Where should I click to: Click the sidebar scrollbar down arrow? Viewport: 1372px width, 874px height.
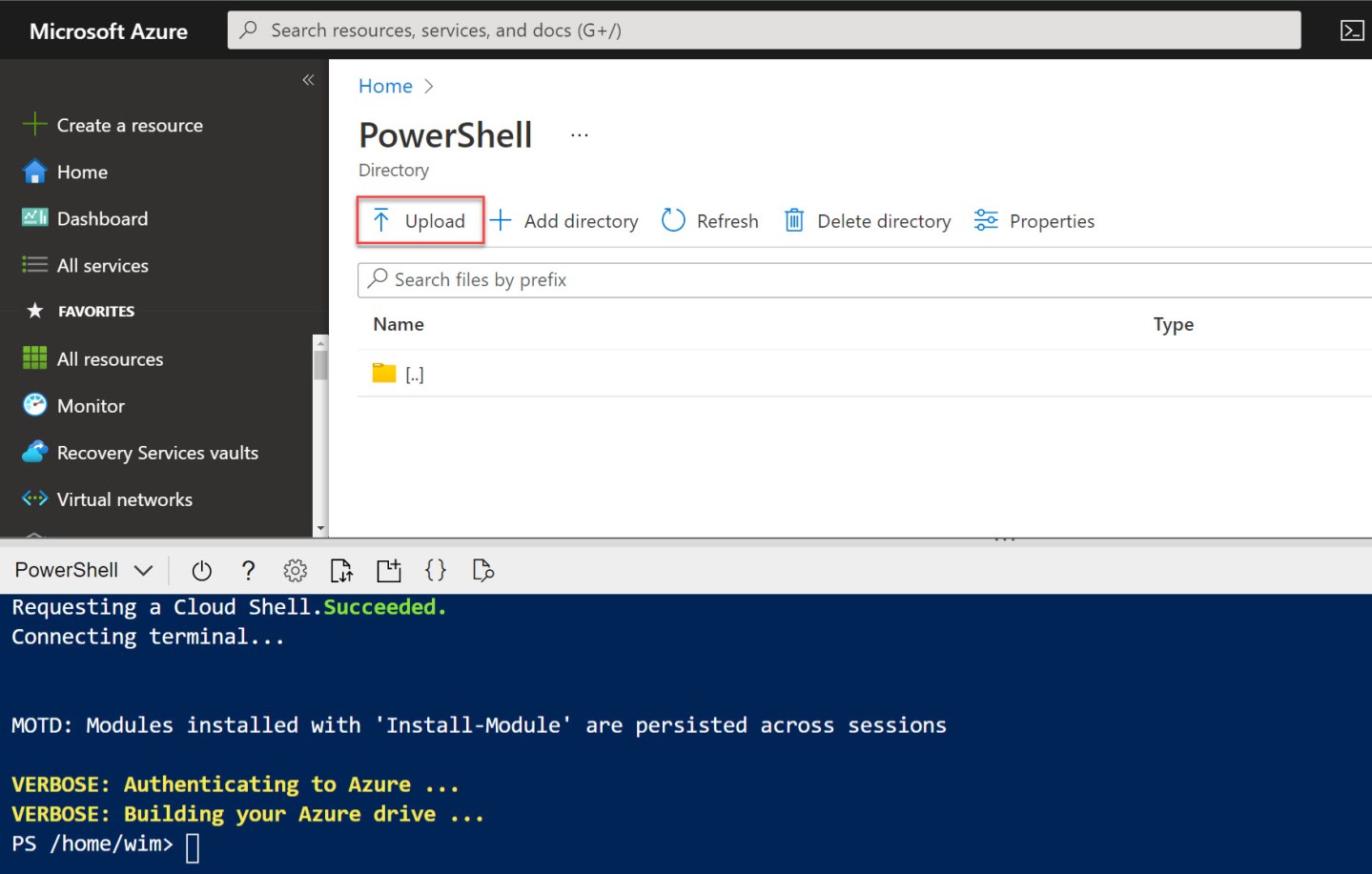[320, 528]
